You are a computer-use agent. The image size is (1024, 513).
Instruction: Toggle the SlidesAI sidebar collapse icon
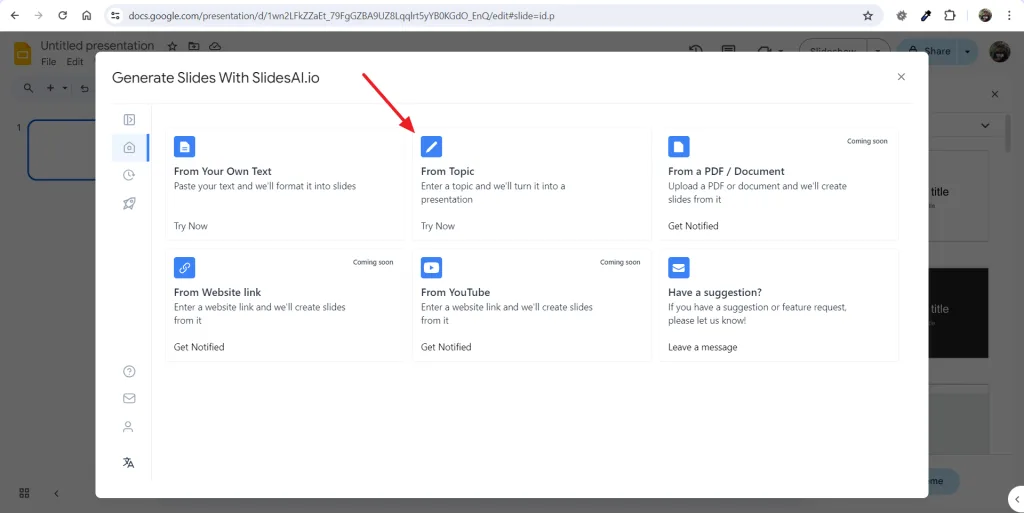click(129, 119)
